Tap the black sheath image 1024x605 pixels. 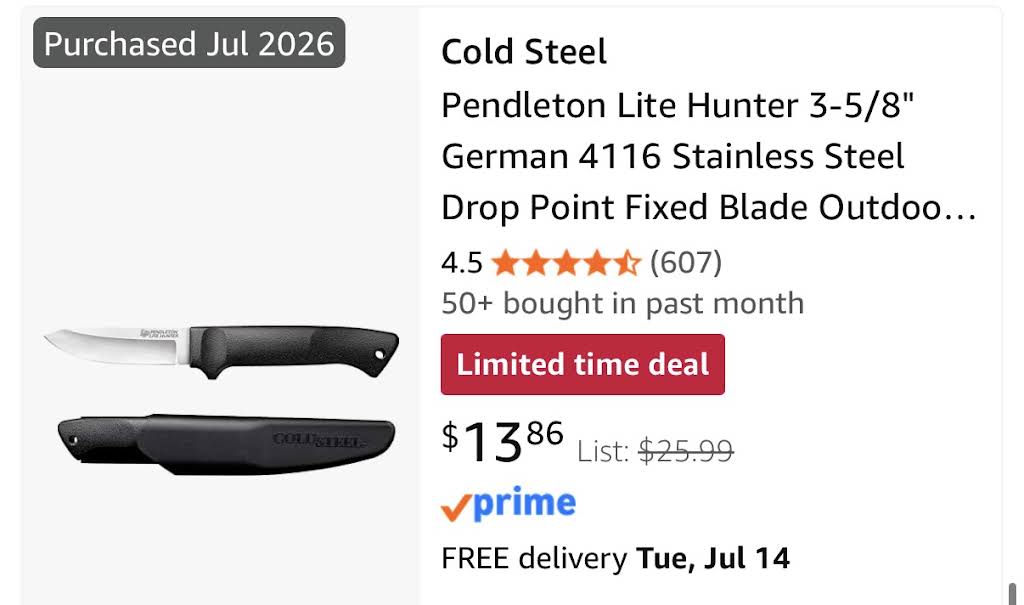[x=226, y=444]
